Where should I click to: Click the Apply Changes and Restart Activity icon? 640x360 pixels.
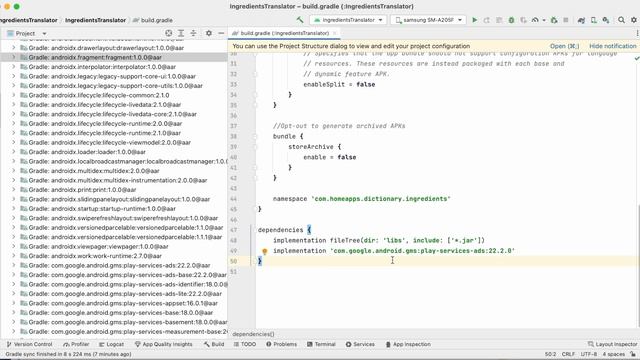point(487,20)
